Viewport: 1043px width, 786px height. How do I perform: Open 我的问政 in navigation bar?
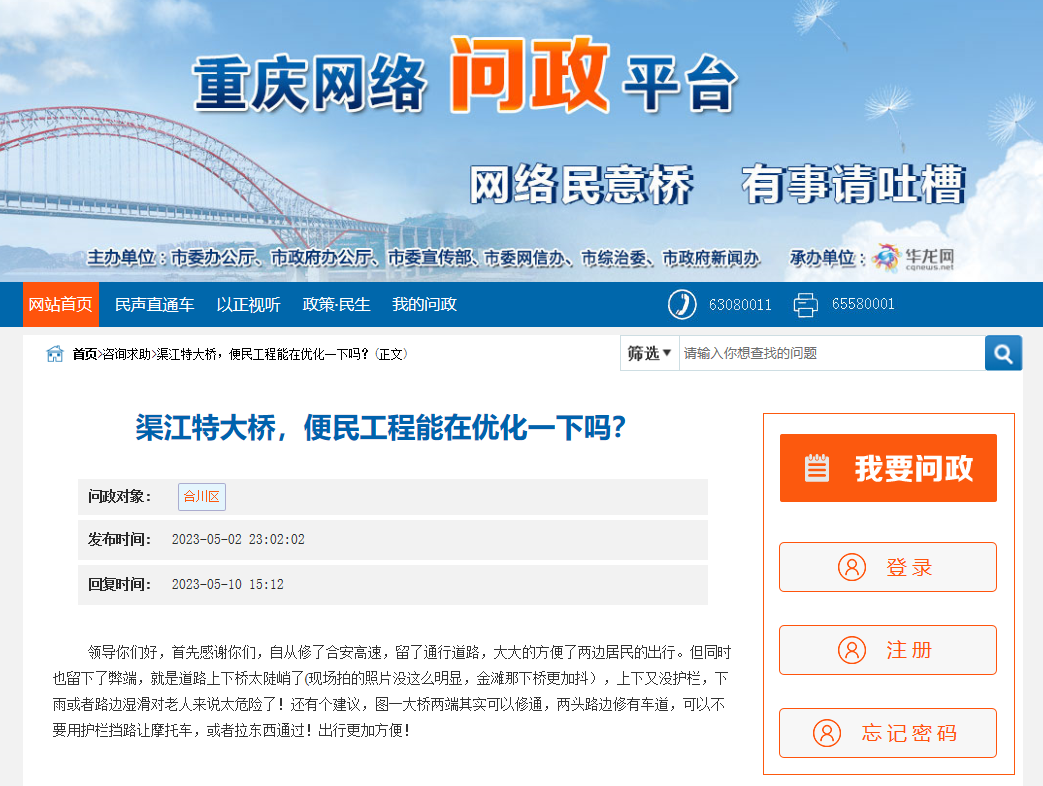coord(424,304)
